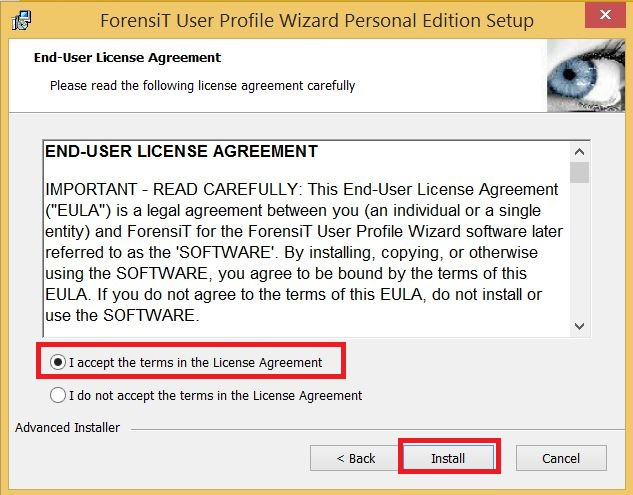Click the installer icon in the title bar
The height and width of the screenshot is (495, 633).
pyautogui.click(x=22, y=21)
